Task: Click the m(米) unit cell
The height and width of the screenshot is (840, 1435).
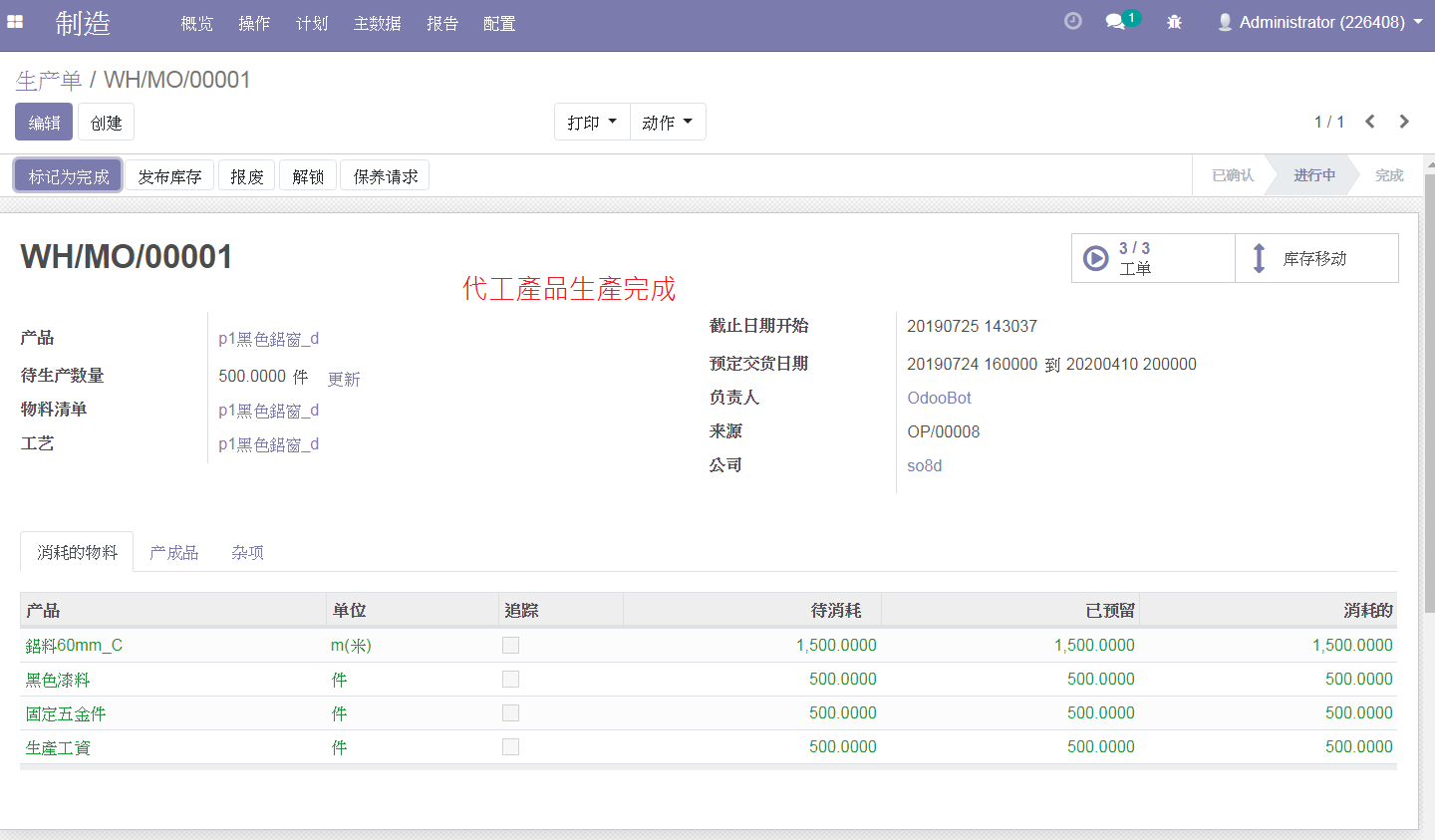Action: coord(351,646)
